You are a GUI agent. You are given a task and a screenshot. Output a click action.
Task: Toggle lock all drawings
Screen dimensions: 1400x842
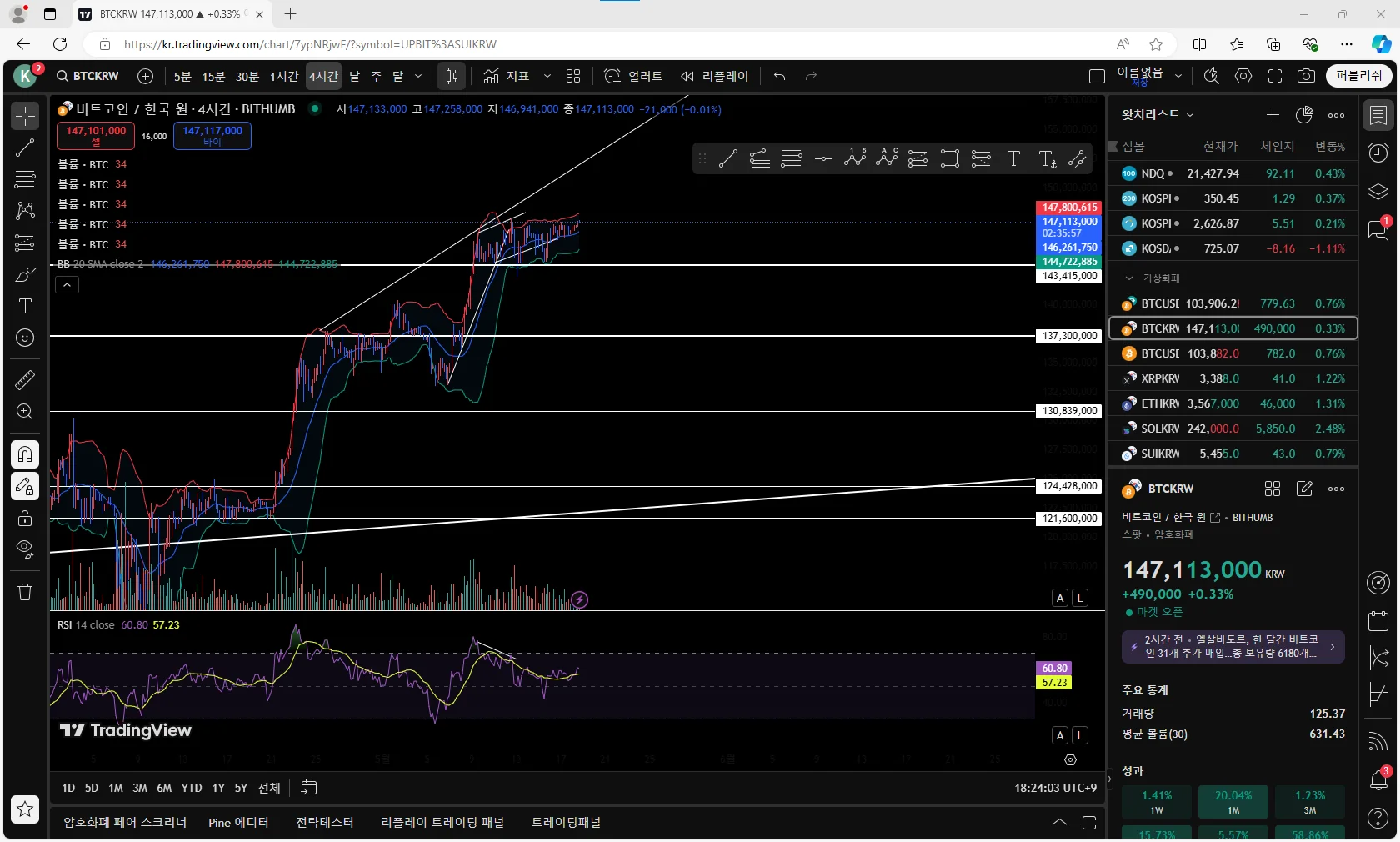[x=25, y=517]
